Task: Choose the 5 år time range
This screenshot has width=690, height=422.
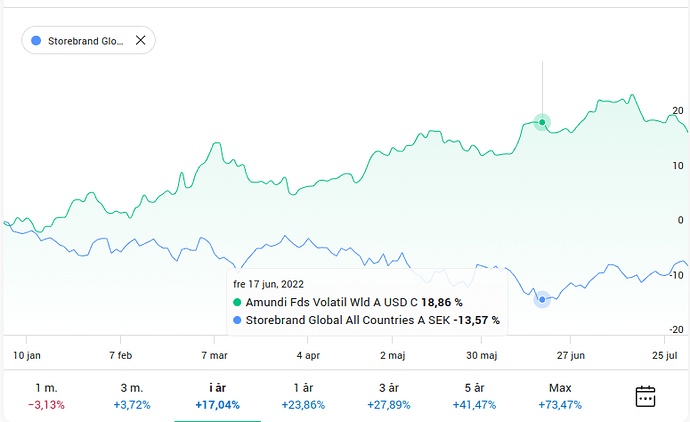Action: point(475,396)
